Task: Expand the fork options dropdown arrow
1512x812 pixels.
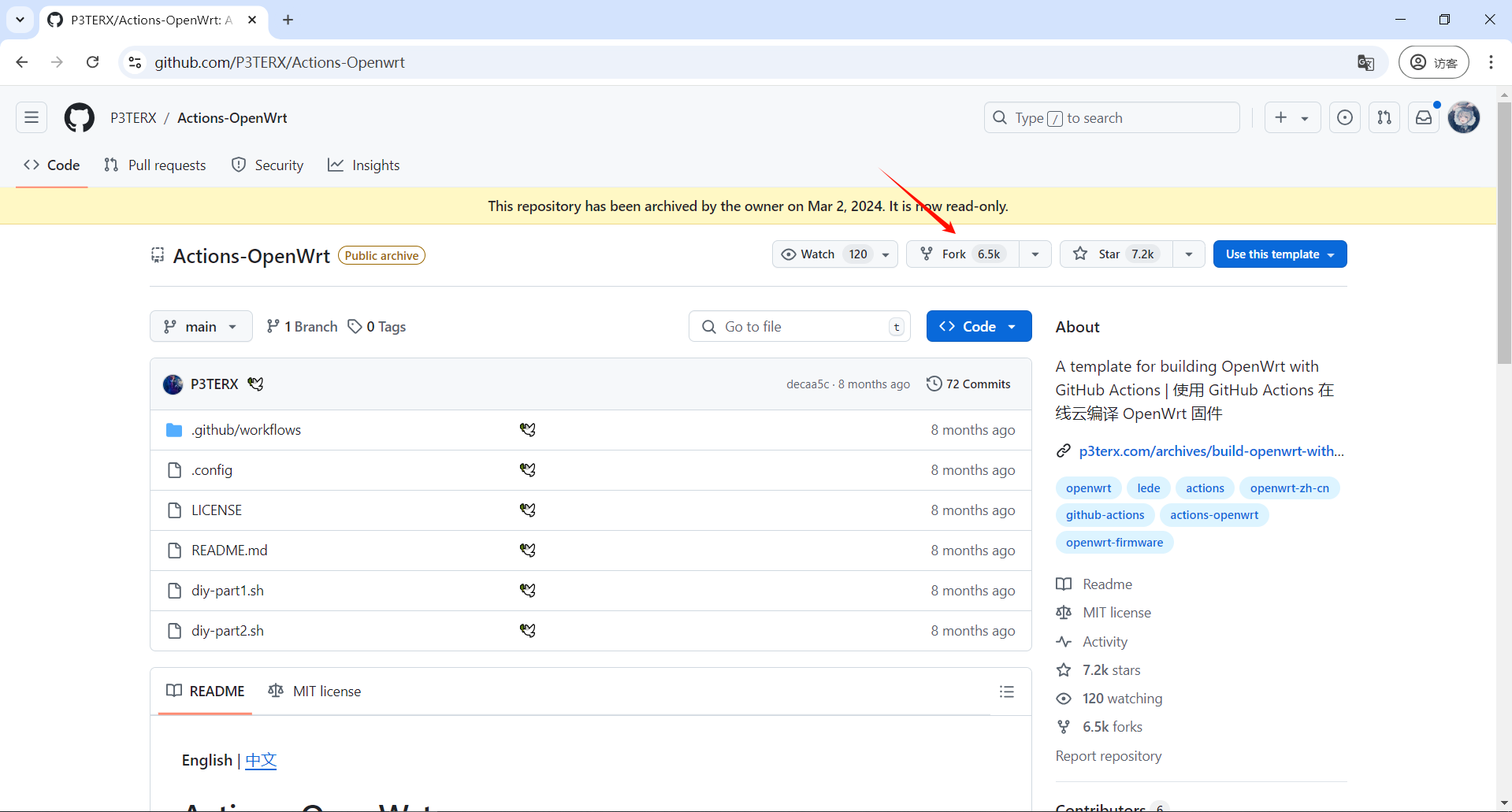Action: click(1035, 254)
